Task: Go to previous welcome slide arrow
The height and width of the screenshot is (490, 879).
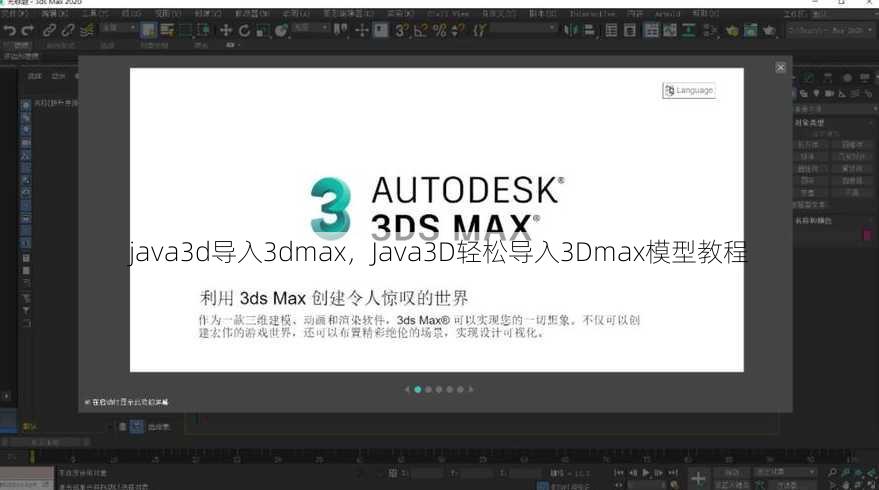Action: point(407,389)
